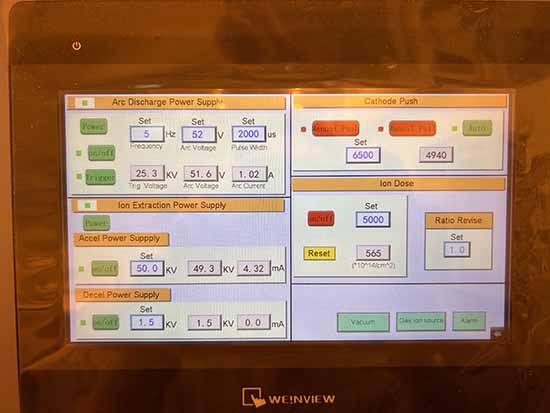Screen dimensions: 550x413
Task: Toggle the Decel Power Supply on/off switch
Action: point(106,322)
